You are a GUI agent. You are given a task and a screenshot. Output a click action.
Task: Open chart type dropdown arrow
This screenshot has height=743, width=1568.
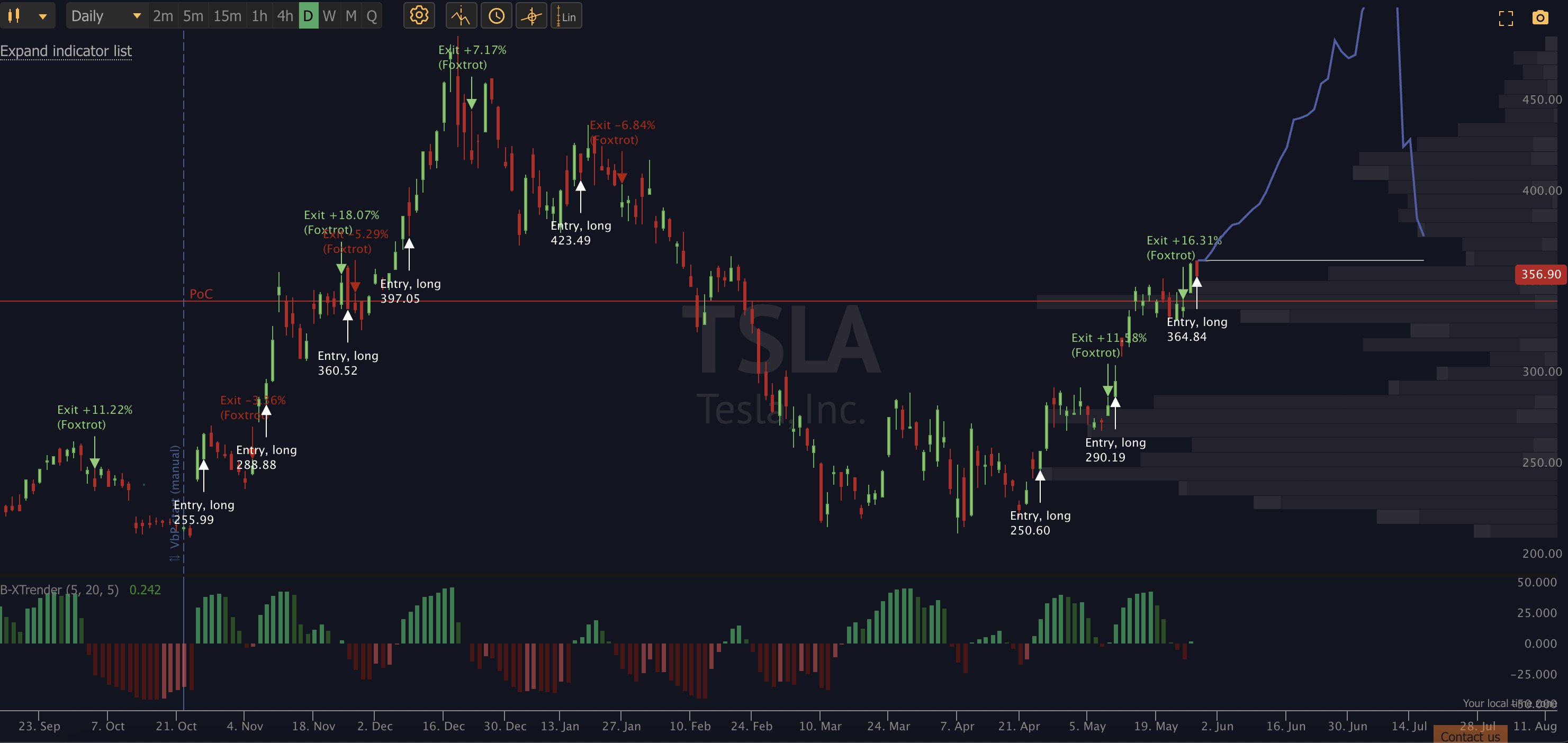click(x=42, y=16)
